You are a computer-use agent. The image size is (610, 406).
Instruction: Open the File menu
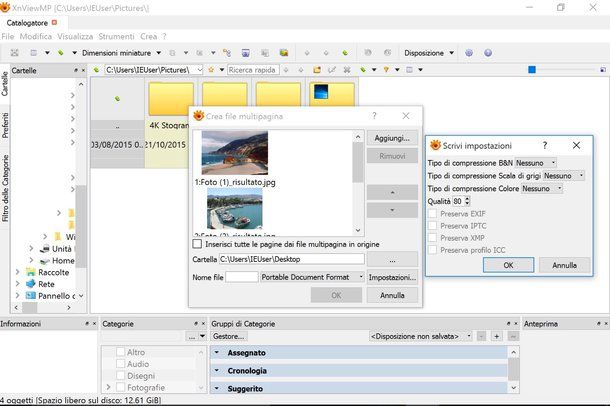pos(7,37)
